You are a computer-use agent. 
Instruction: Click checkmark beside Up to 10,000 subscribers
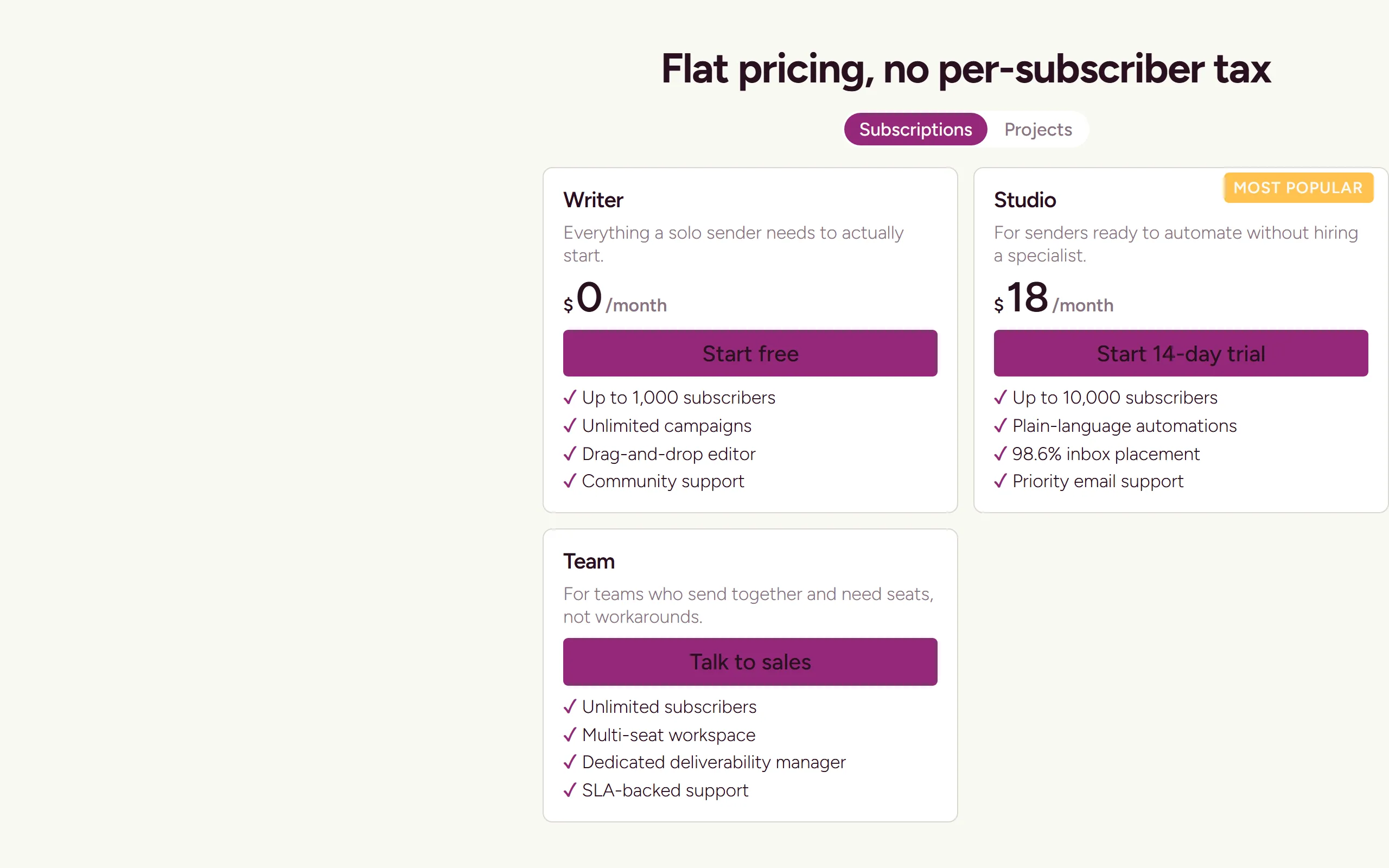pos(1001,397)
